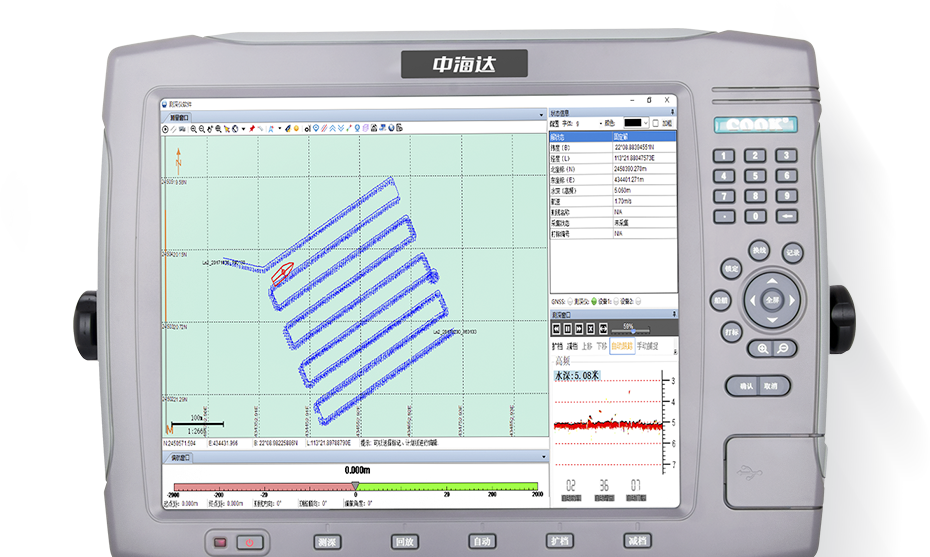Viewport: 930px width, 557px height.
Task: Click the X stop button in the playback bar
Action: click(x=590, y=329)
